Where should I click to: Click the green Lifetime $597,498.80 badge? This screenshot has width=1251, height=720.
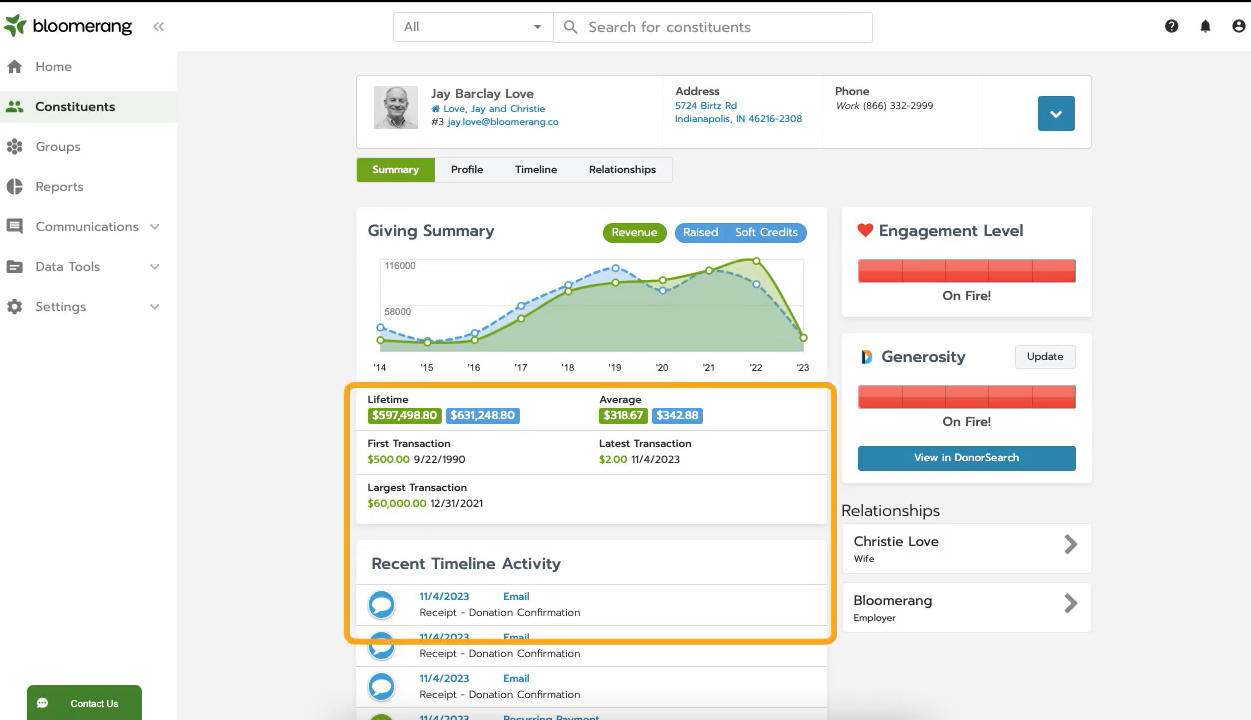point(404,416)
